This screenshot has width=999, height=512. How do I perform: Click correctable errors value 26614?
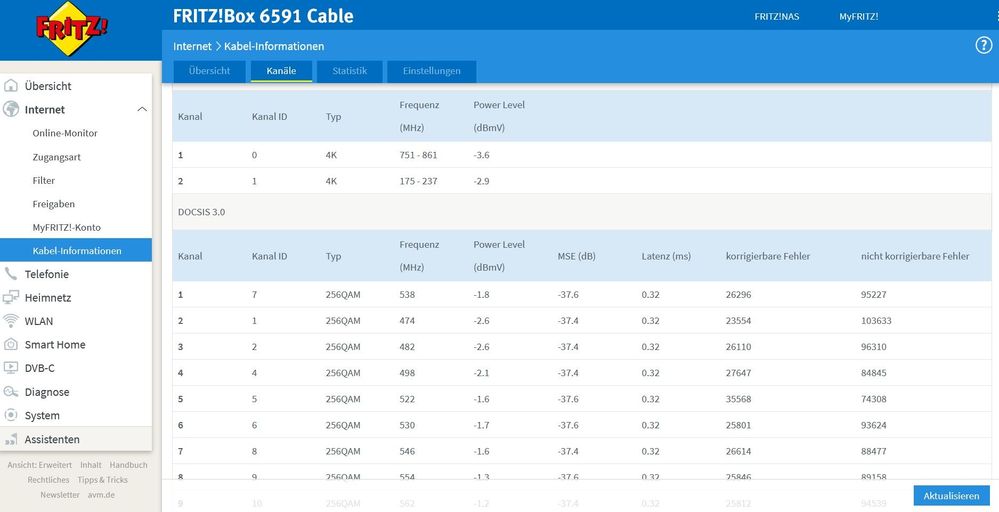coord(738,452)
